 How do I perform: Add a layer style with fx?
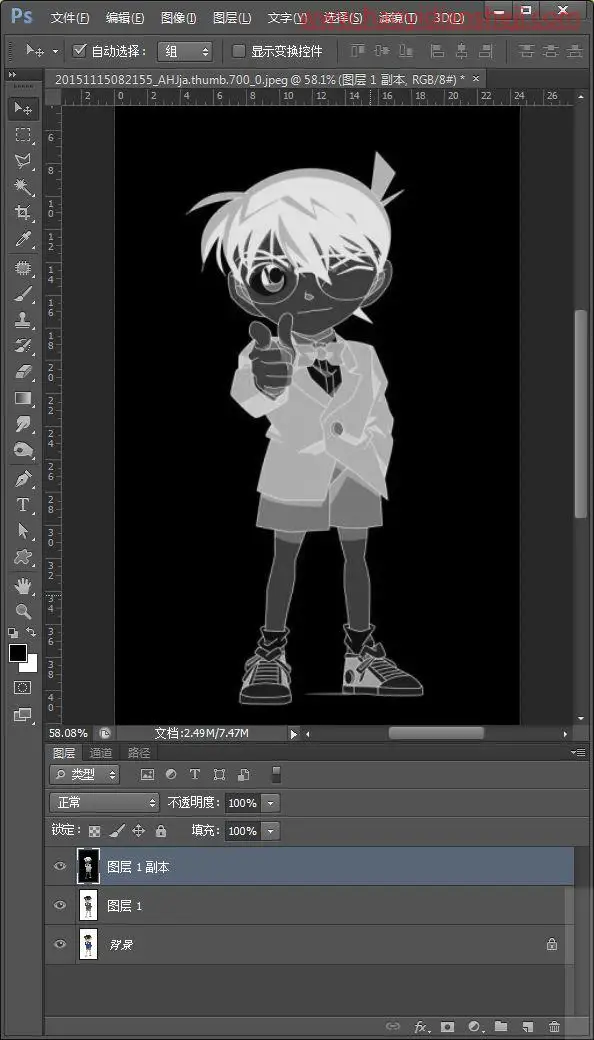[420, 1027]
